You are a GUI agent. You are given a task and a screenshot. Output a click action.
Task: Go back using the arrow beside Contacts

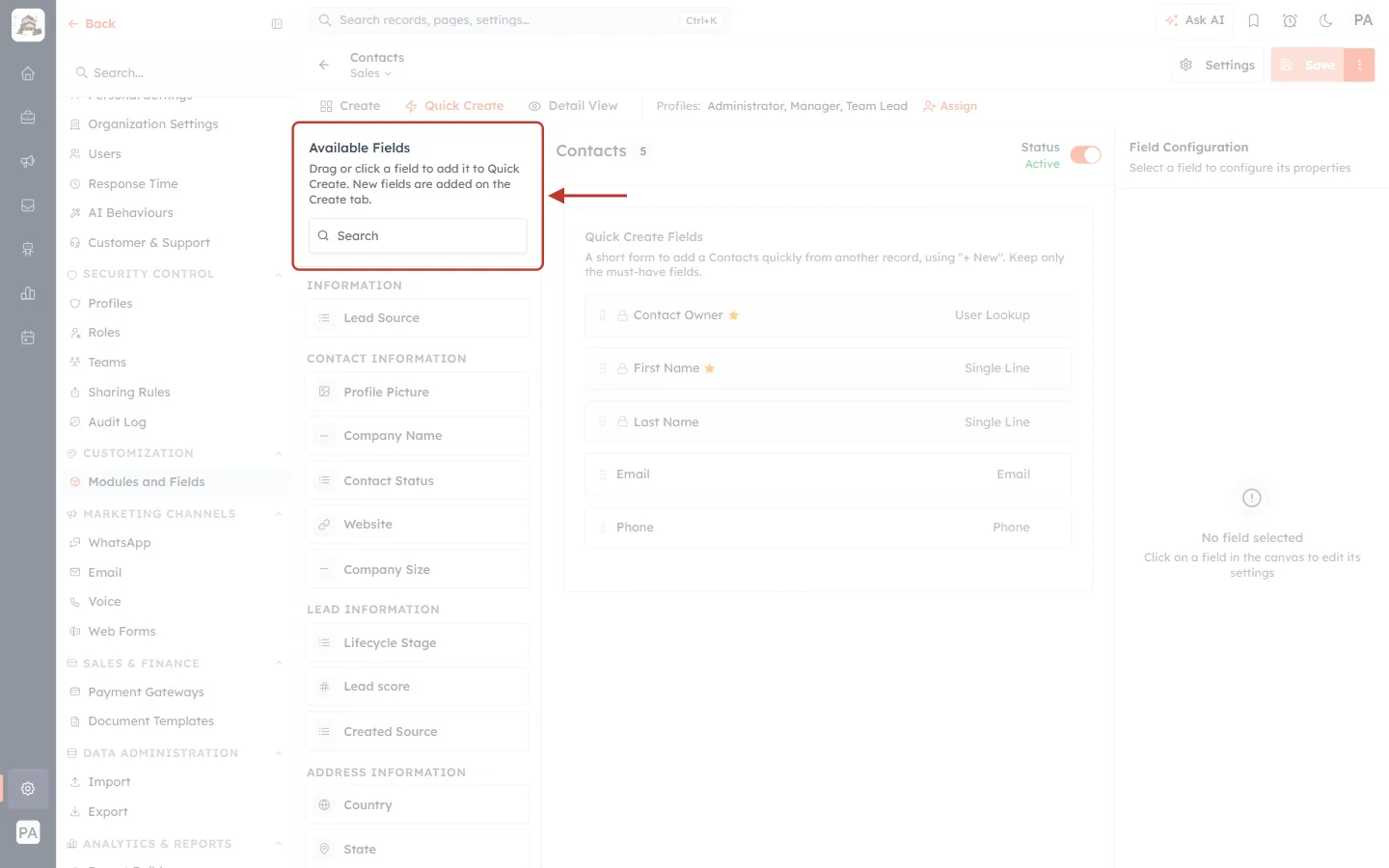[324, 65]
